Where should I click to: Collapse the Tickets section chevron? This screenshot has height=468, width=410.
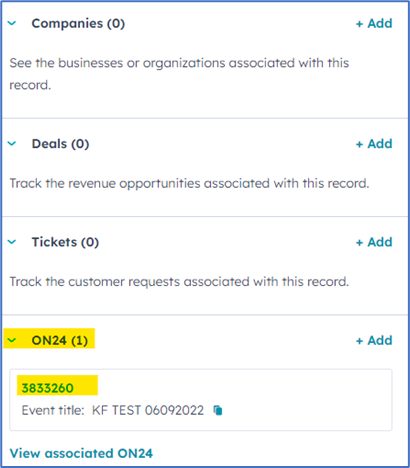pos(12,242)
